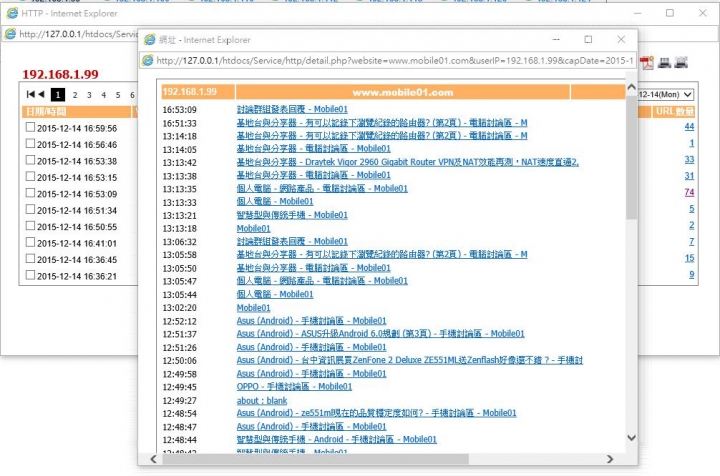Image resolution: width=720 pixels, height=476 pixels.
Task: Open Android forum link at 12:48:44
Action: tap(336, 439)
